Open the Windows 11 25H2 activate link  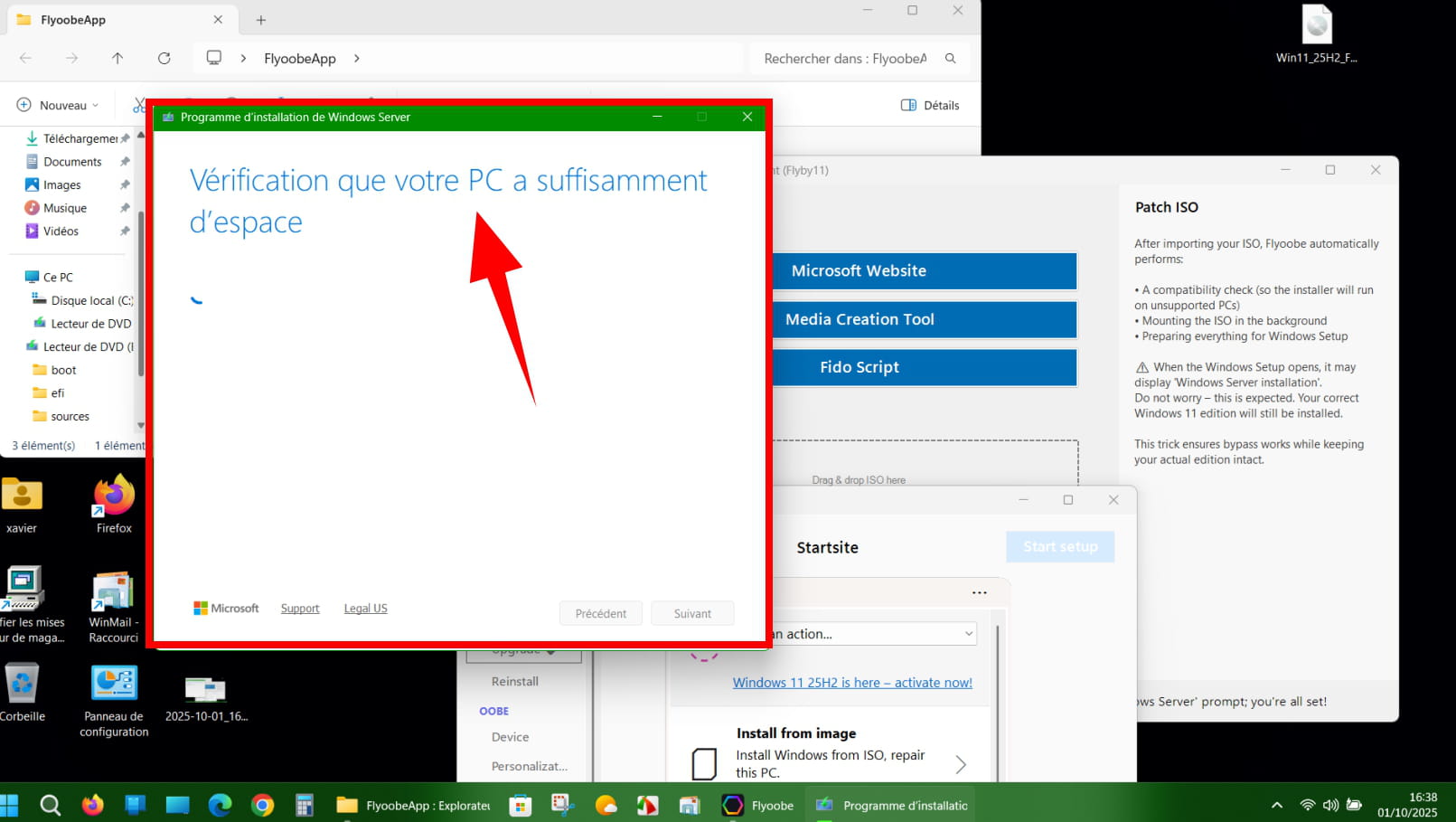pos(852,683)
